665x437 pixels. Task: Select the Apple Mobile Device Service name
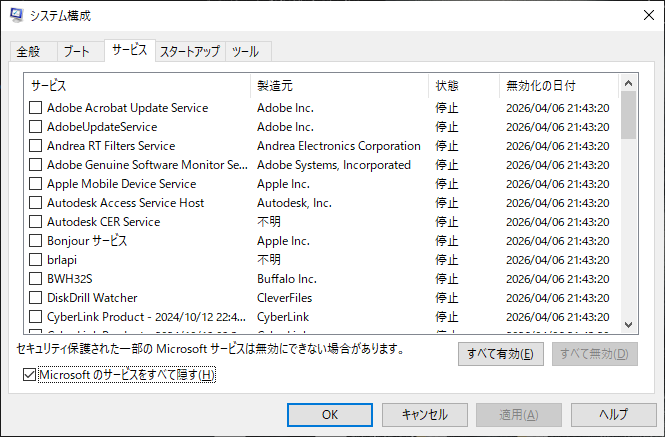pos(122,184)
